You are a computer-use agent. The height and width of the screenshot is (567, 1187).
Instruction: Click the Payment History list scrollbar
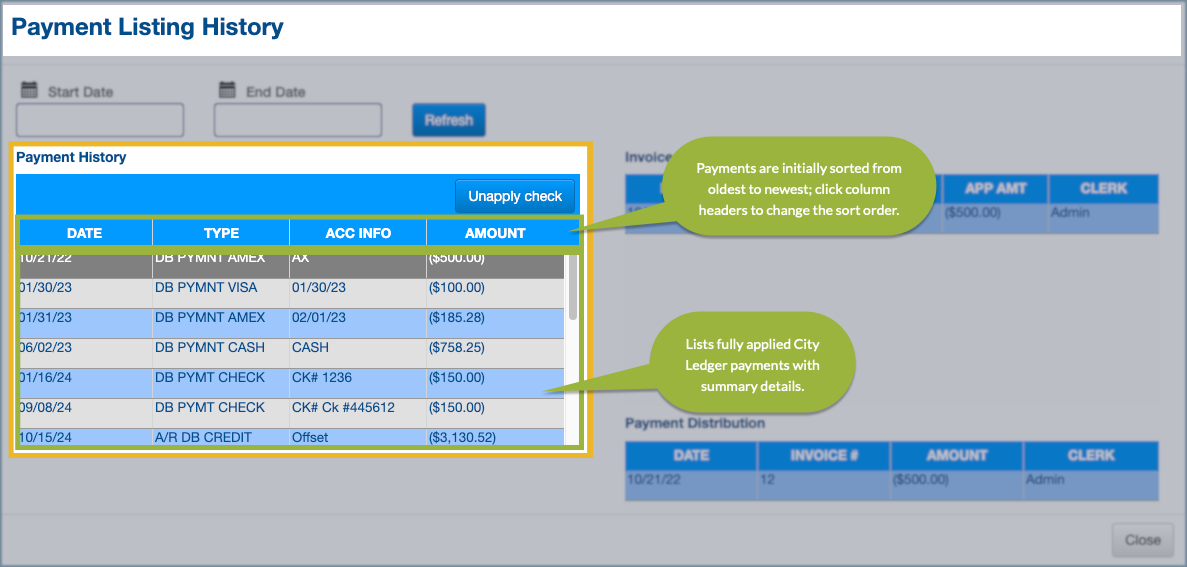573,290
